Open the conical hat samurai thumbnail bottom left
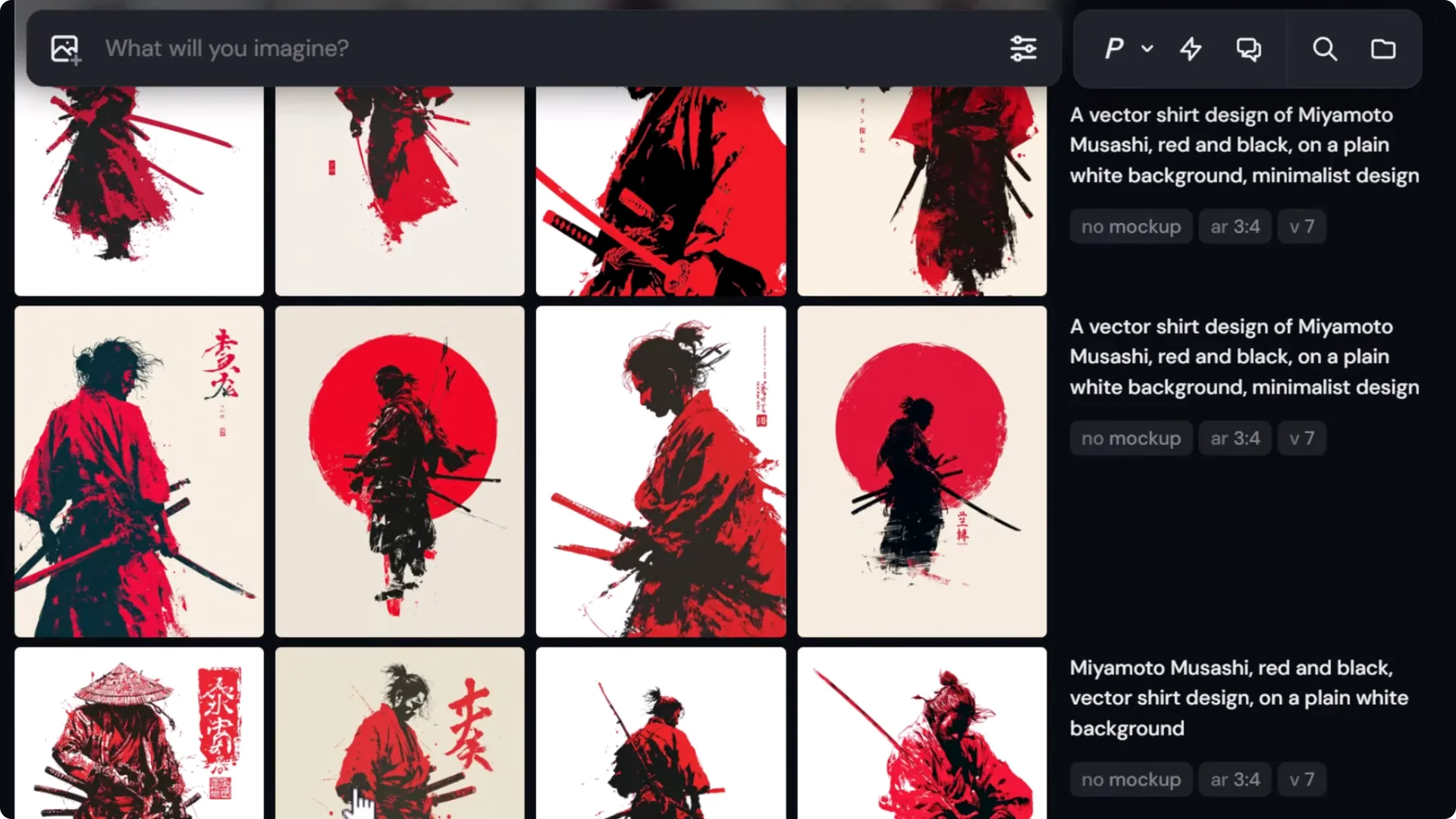Screen dimensions: 1456x819 point(139,732)
